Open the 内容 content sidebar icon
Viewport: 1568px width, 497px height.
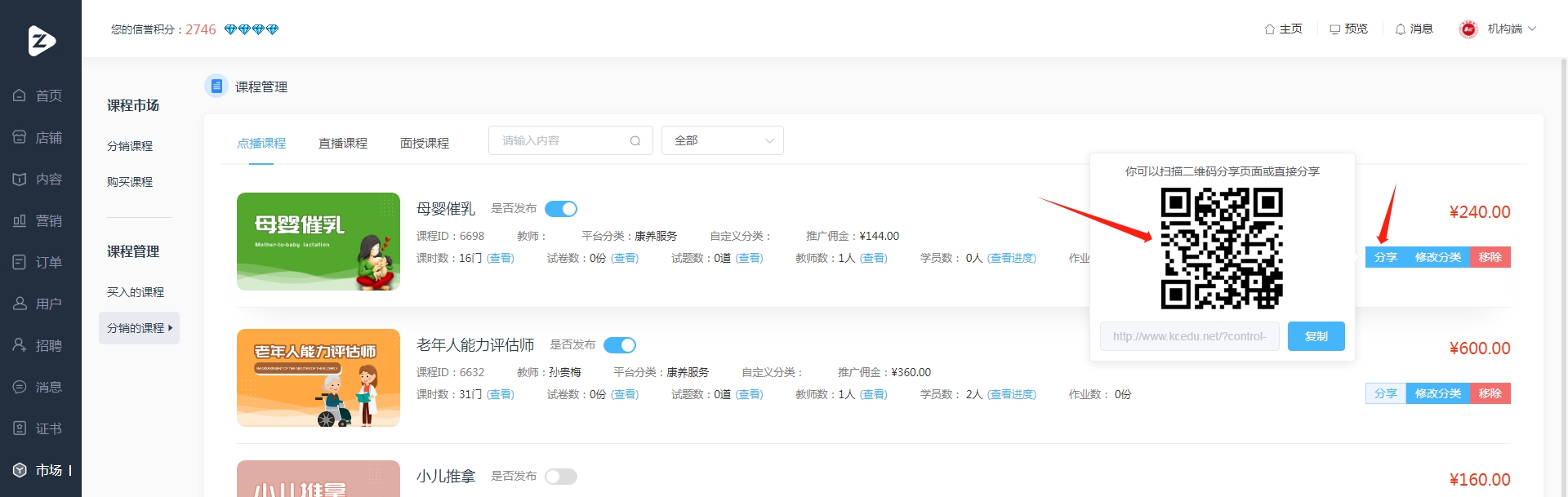click(20, 179)
